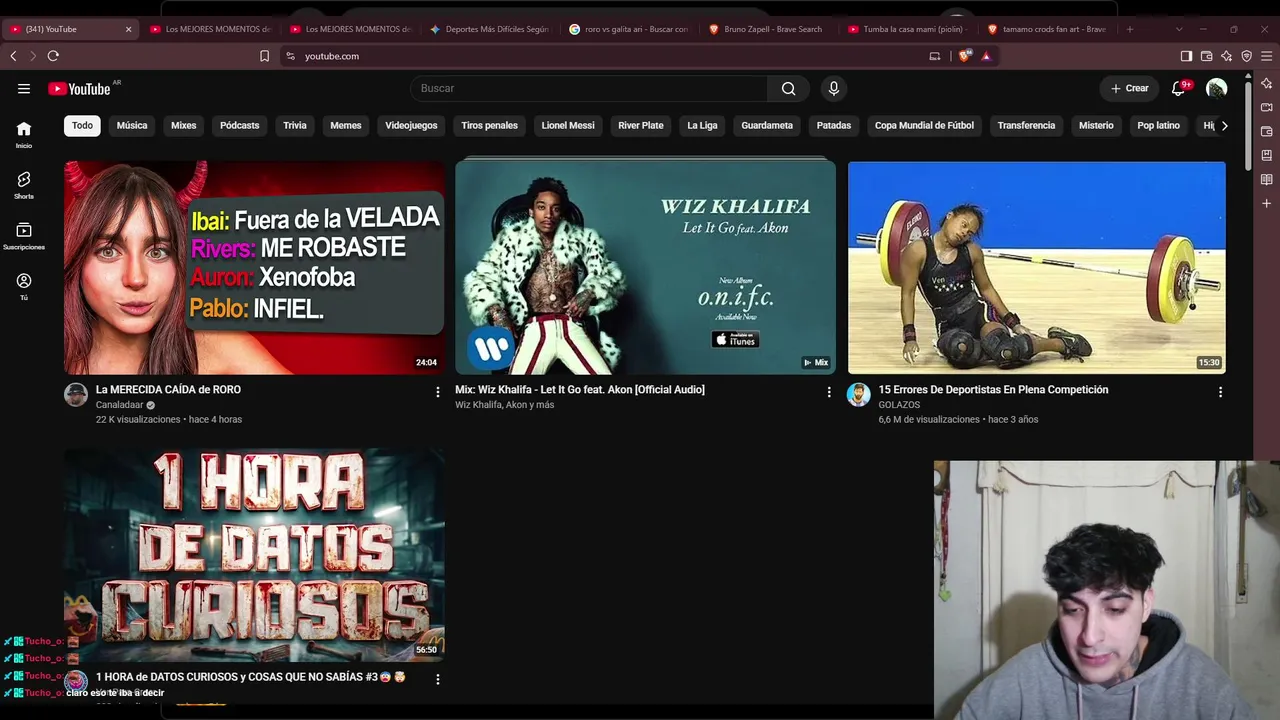
Task: Select the Pop latino chip
Action: click(x=1158, y=125)
